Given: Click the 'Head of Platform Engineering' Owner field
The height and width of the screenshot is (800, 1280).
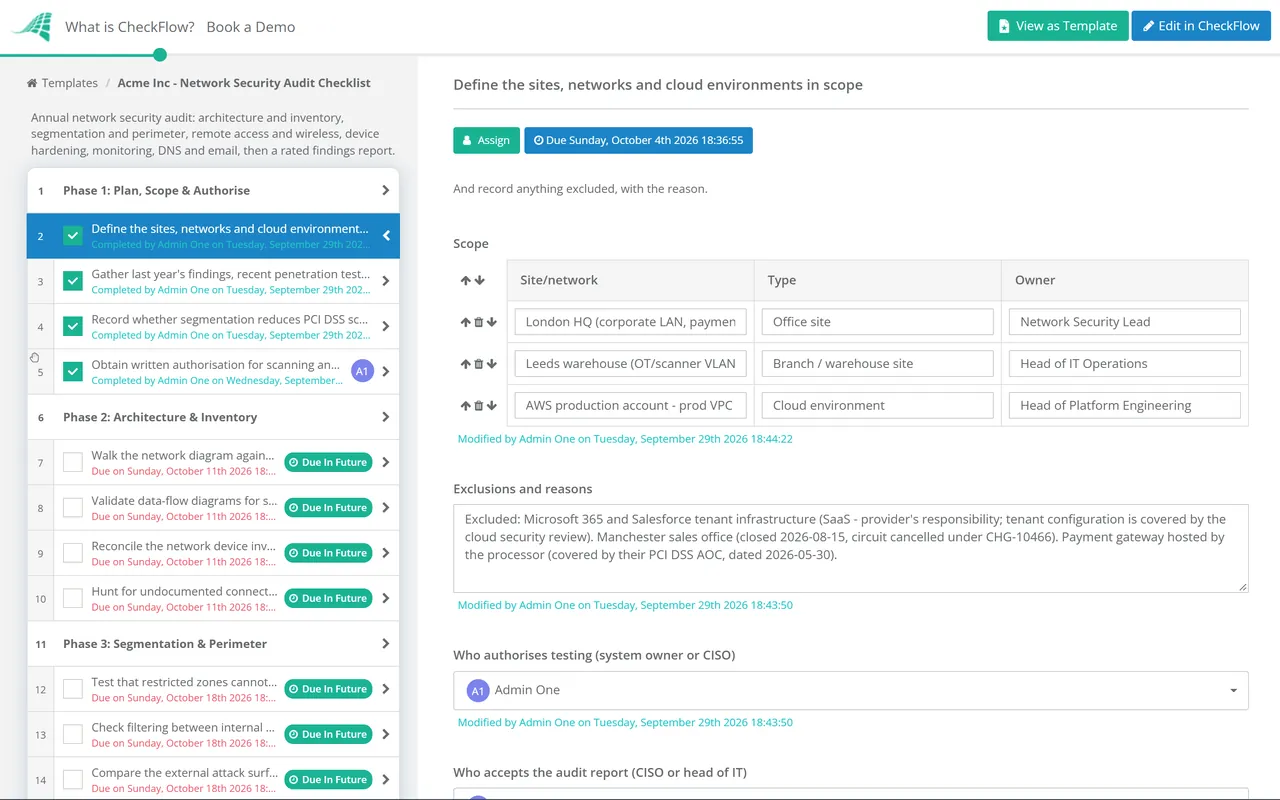Looking at the screenshot, I should [x=1124, y=406].
